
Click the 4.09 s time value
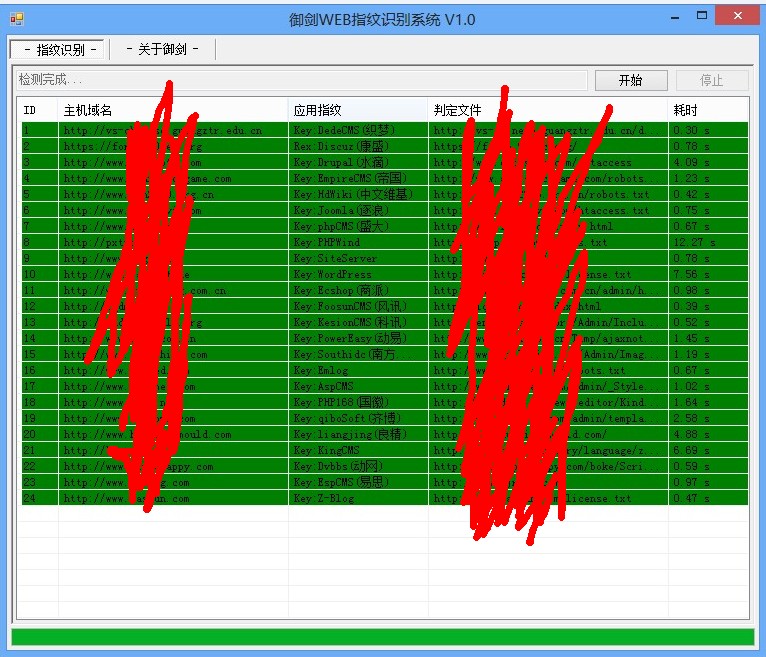coord(691,162)
